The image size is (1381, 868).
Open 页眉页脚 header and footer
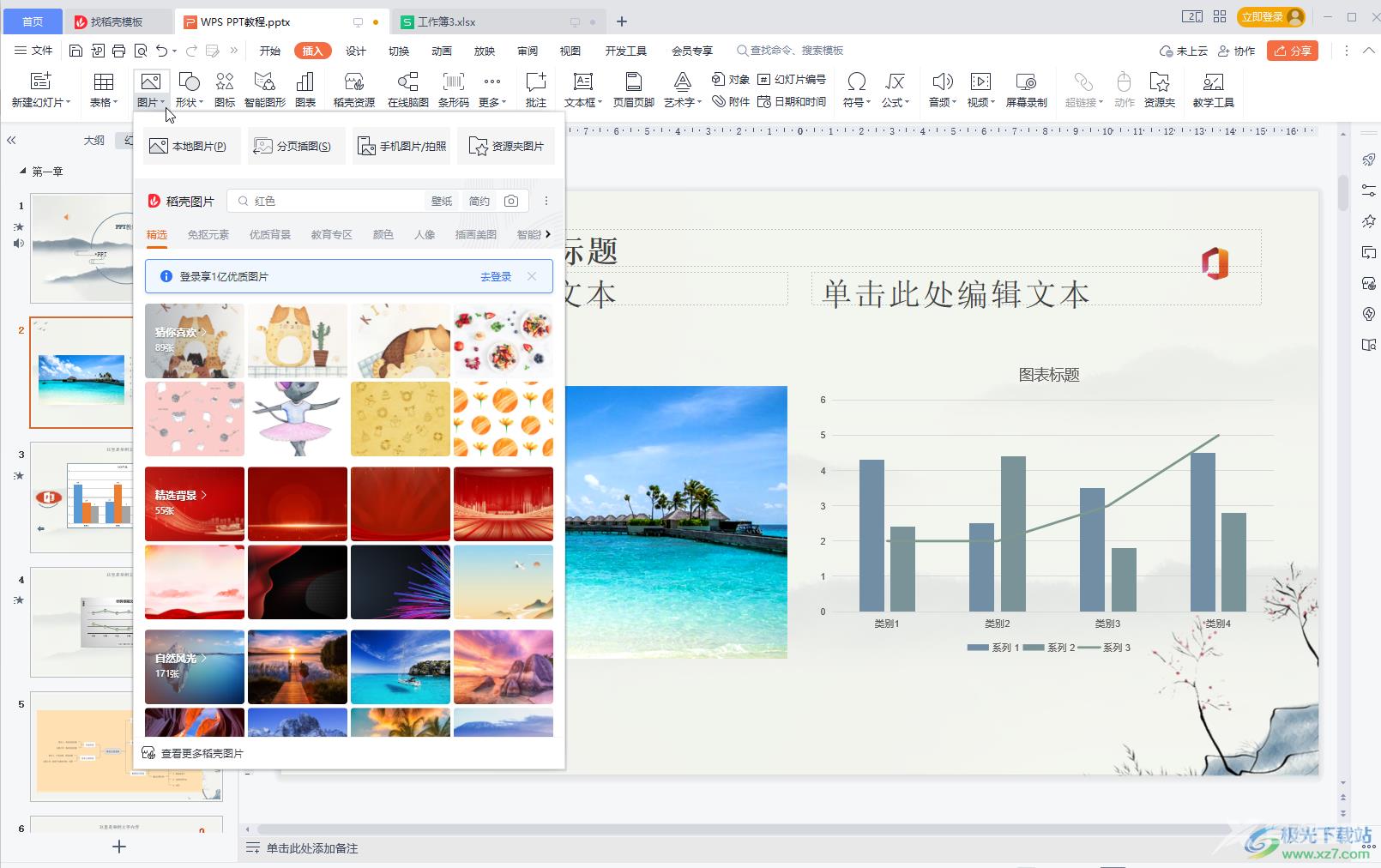[634, 89]
